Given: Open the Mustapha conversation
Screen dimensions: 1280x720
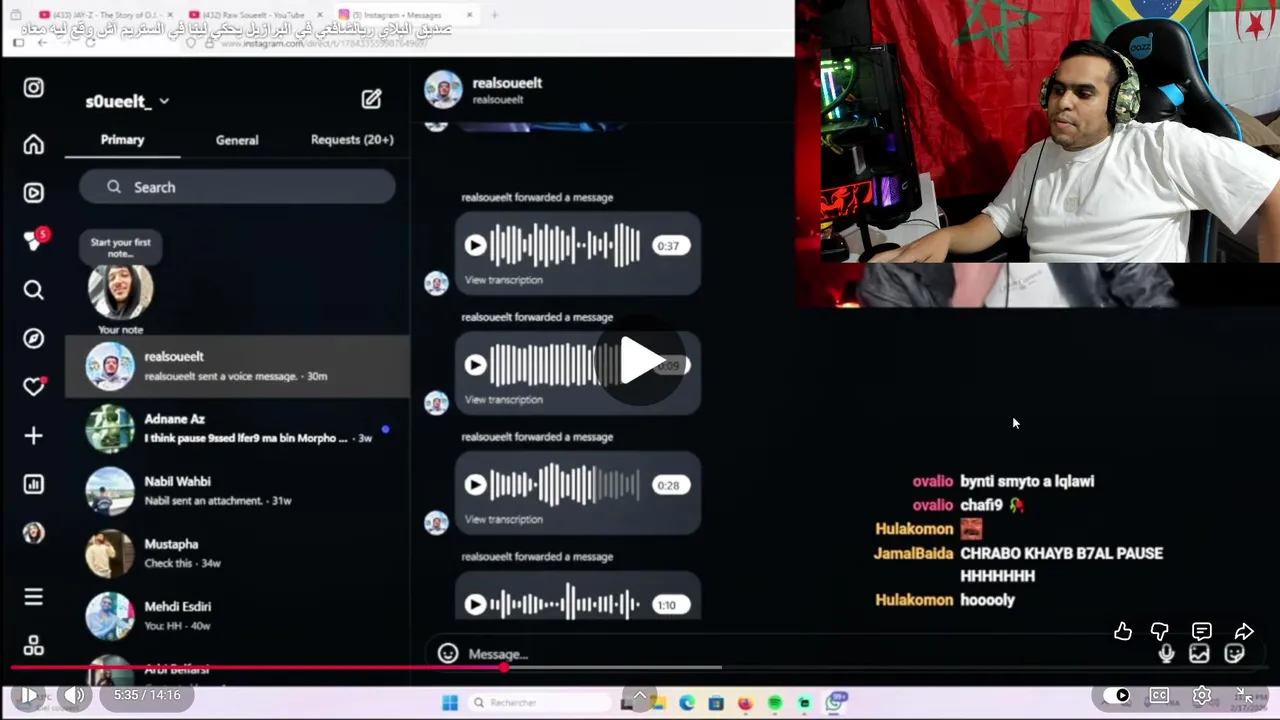Looking at the screenshot, I should click(x=237, y=553).
